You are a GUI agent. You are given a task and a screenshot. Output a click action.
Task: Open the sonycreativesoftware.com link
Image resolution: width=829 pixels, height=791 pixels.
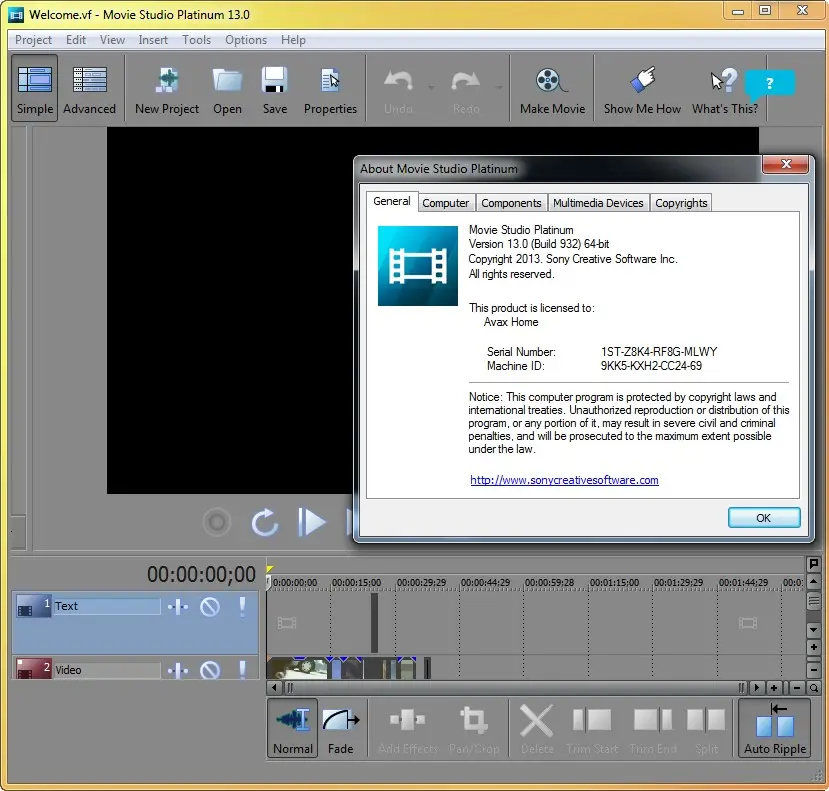(564, 480)
